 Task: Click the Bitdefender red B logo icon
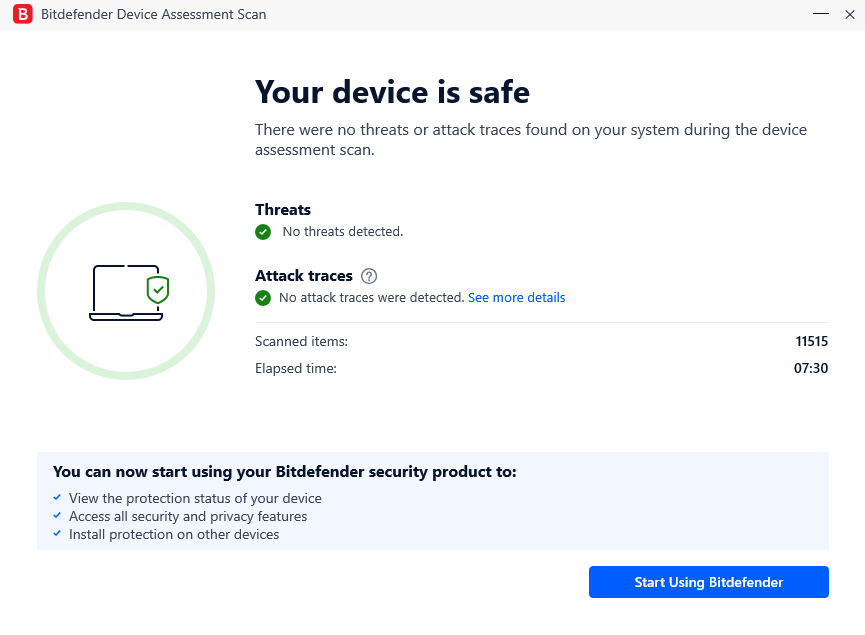coord(23,14)
